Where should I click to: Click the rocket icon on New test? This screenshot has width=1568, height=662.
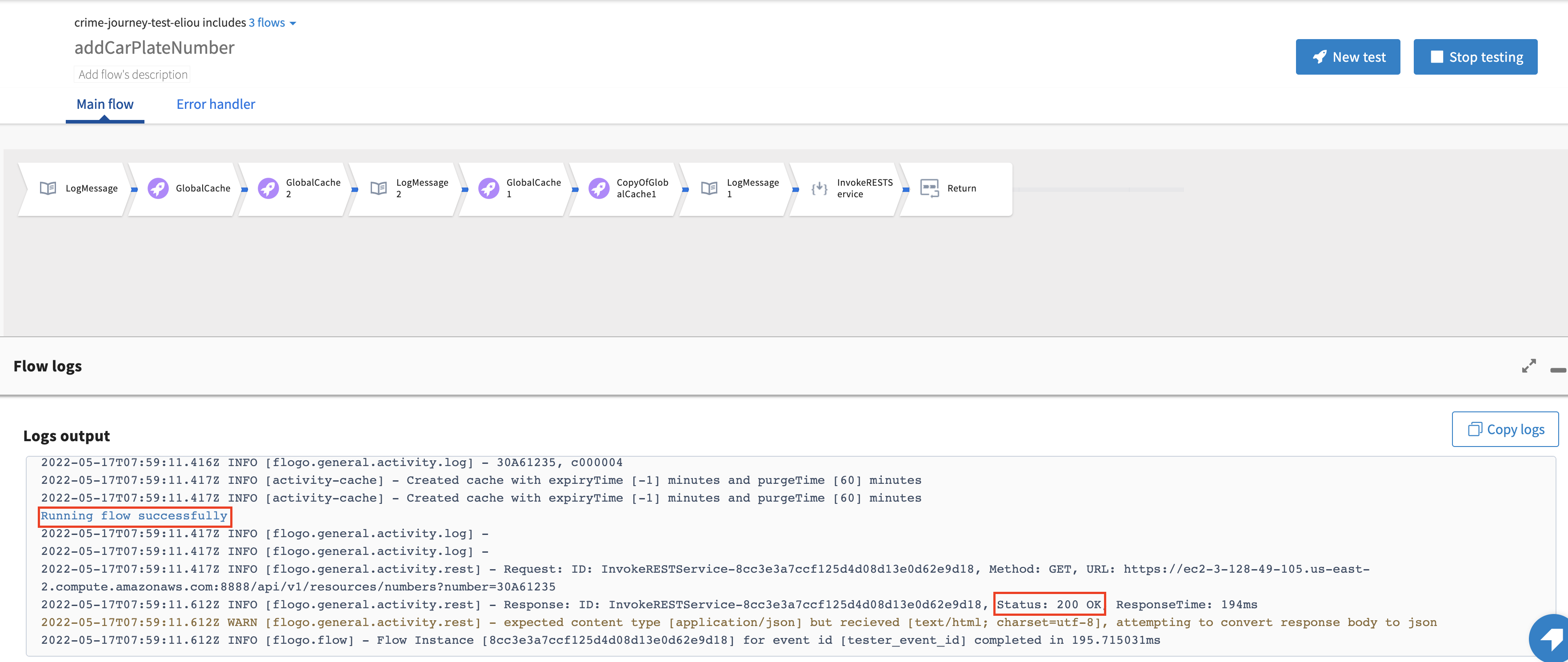click(1320, 56)
